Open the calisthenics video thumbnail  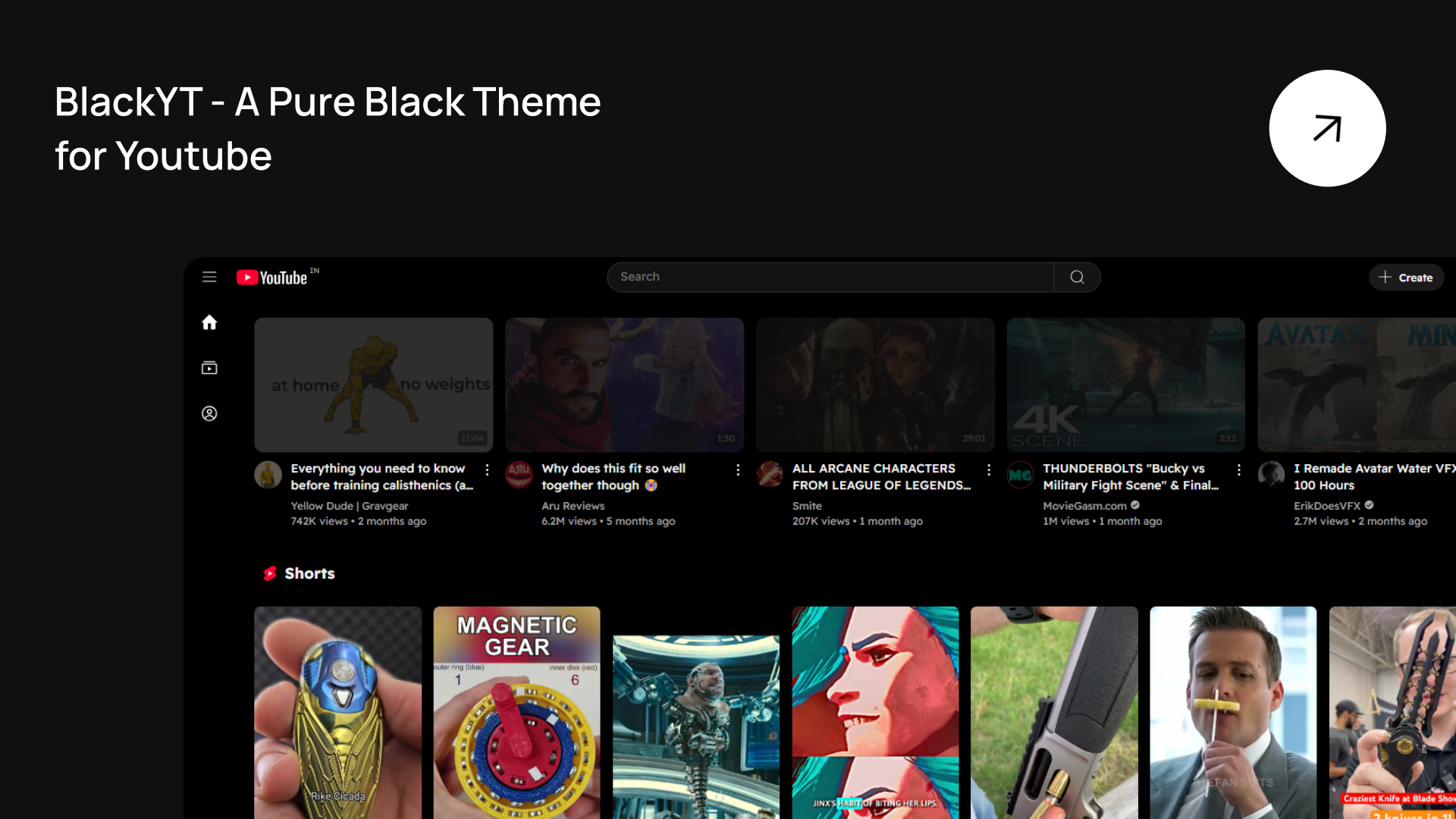tap(374, 385)
